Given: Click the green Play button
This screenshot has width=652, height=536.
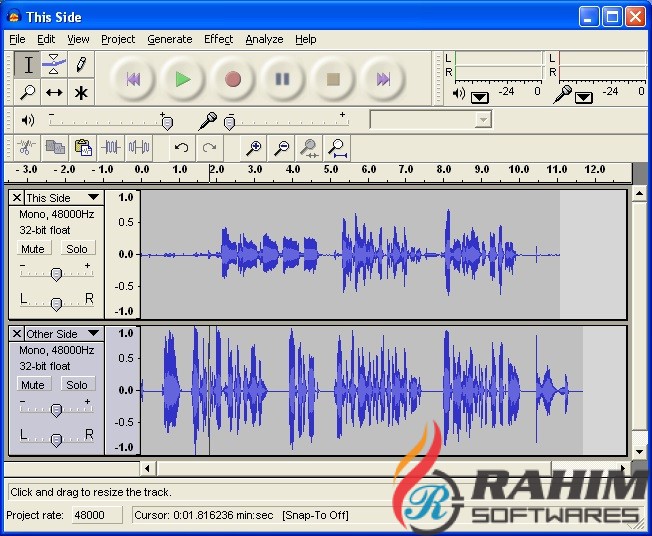Looking at the screenshot, I should (x=182, y=79).
